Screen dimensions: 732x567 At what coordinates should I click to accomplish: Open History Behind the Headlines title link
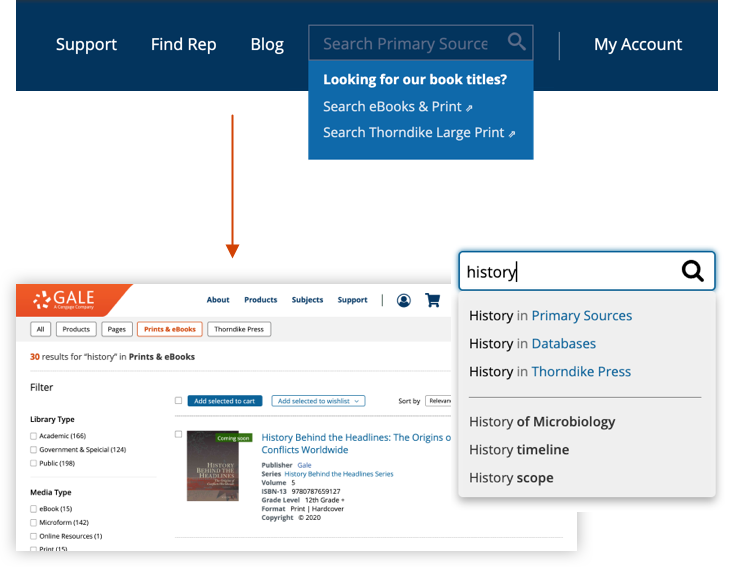tap(356, 444)
